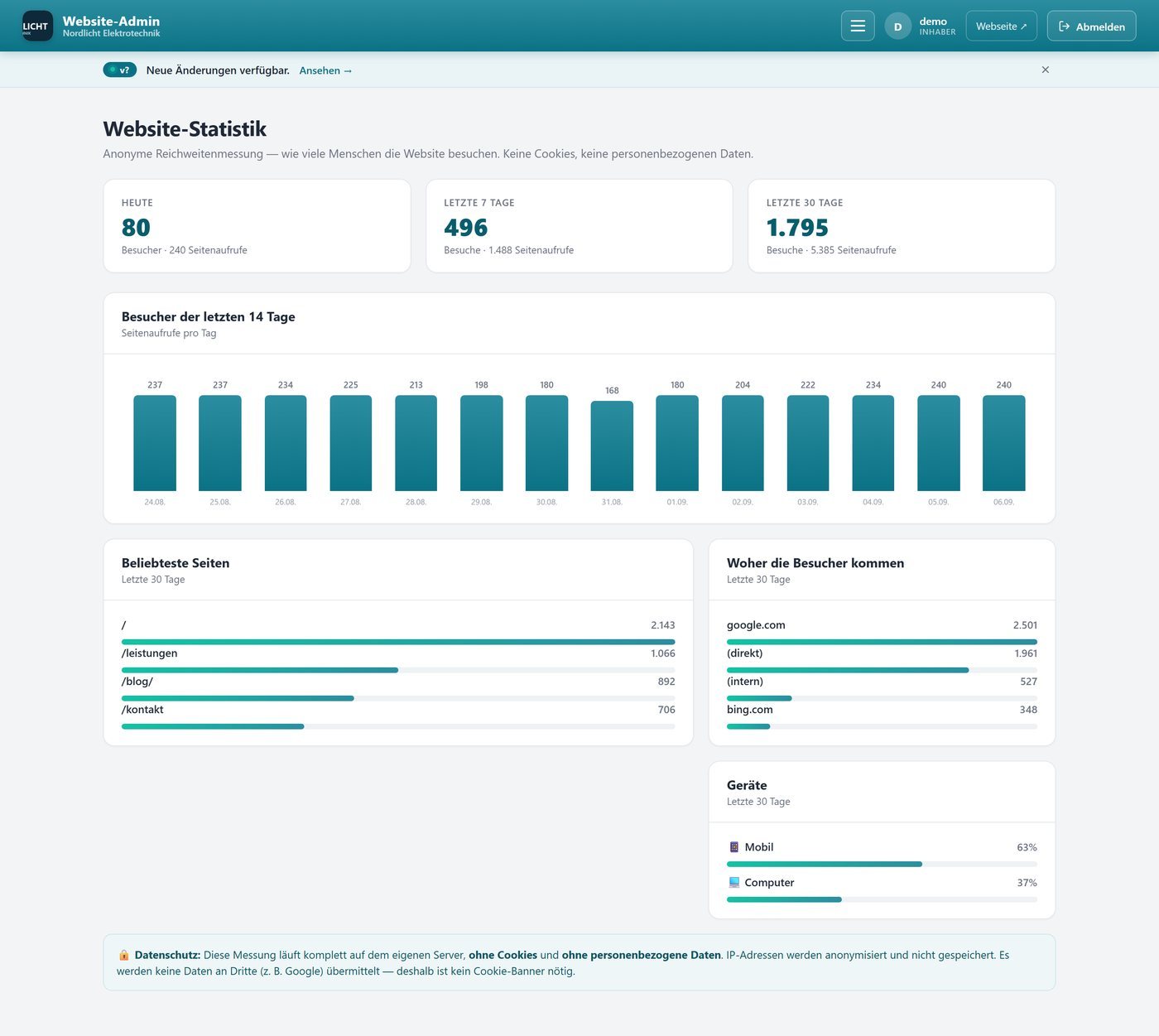This screenshot has width=1159, height=1036.
Task: Click the Computer 37% progress bar
Action: 882,899
